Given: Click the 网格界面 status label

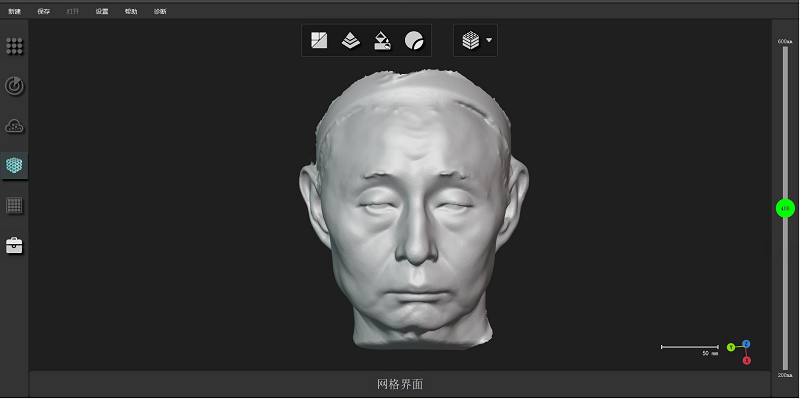Looking at the screenshot, I should pos(400,384).
